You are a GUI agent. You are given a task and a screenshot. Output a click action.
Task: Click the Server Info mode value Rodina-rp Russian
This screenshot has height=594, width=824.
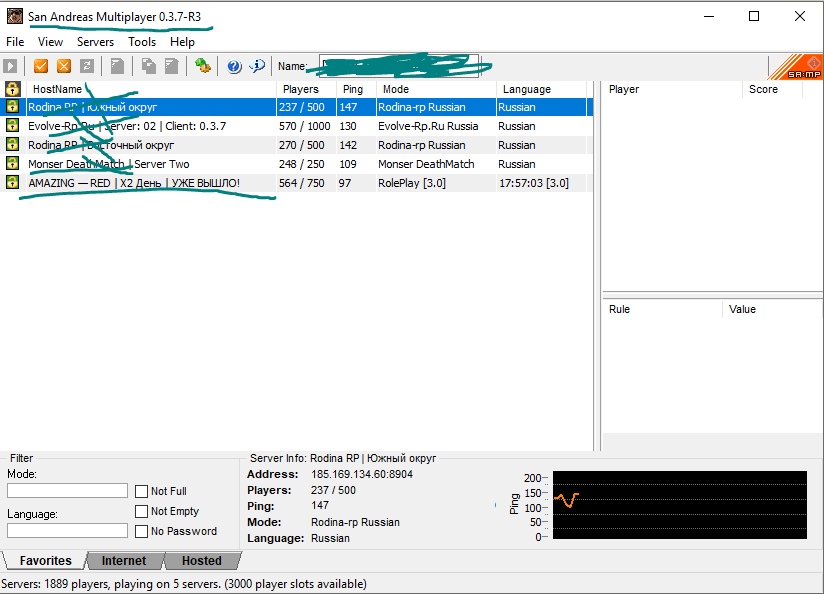355,523
